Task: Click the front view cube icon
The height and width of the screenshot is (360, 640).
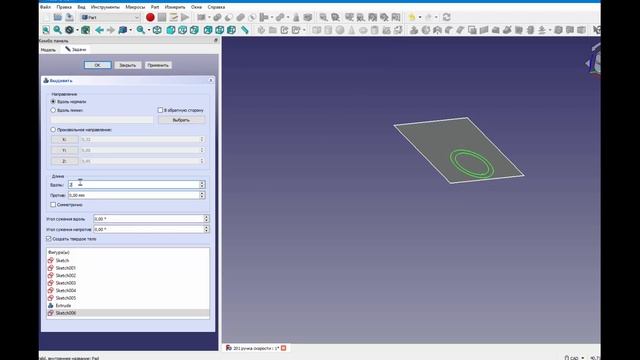Action: tap(171, 30)
